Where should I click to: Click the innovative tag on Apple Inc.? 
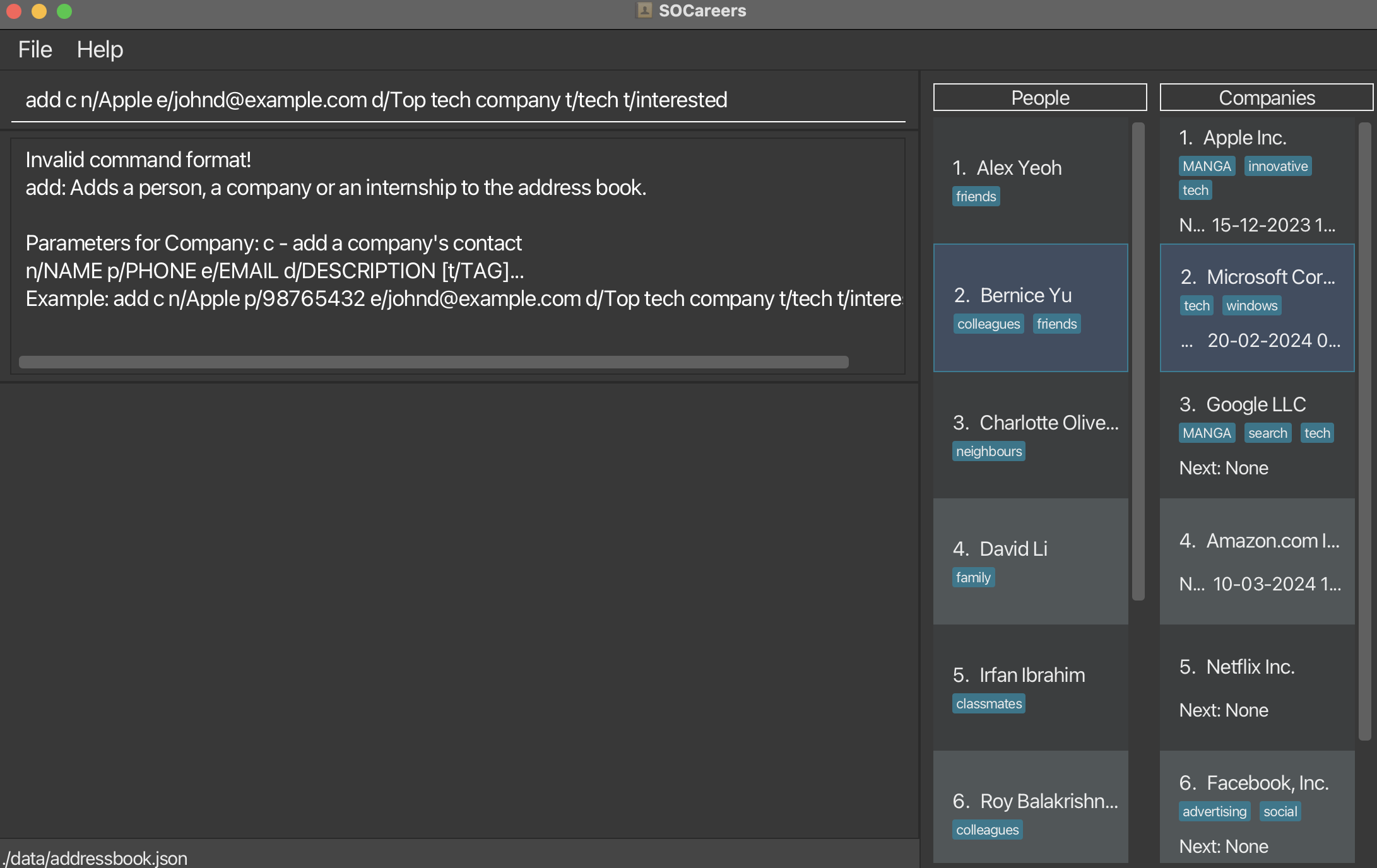pyautogui.click(x=1277, y=166)
